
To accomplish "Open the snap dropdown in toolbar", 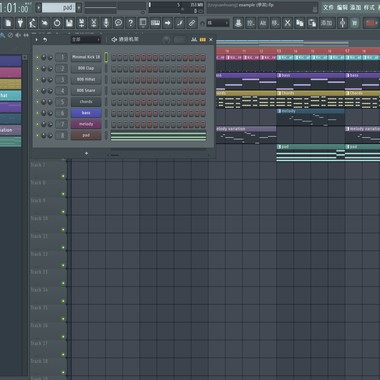I will [218, 23].
